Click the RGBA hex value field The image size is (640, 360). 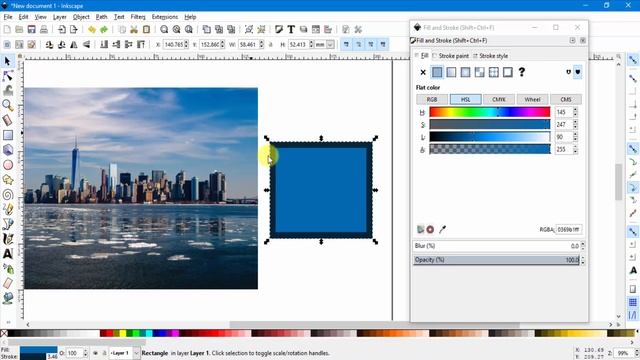pyautogui.click(x=569, y=229)
